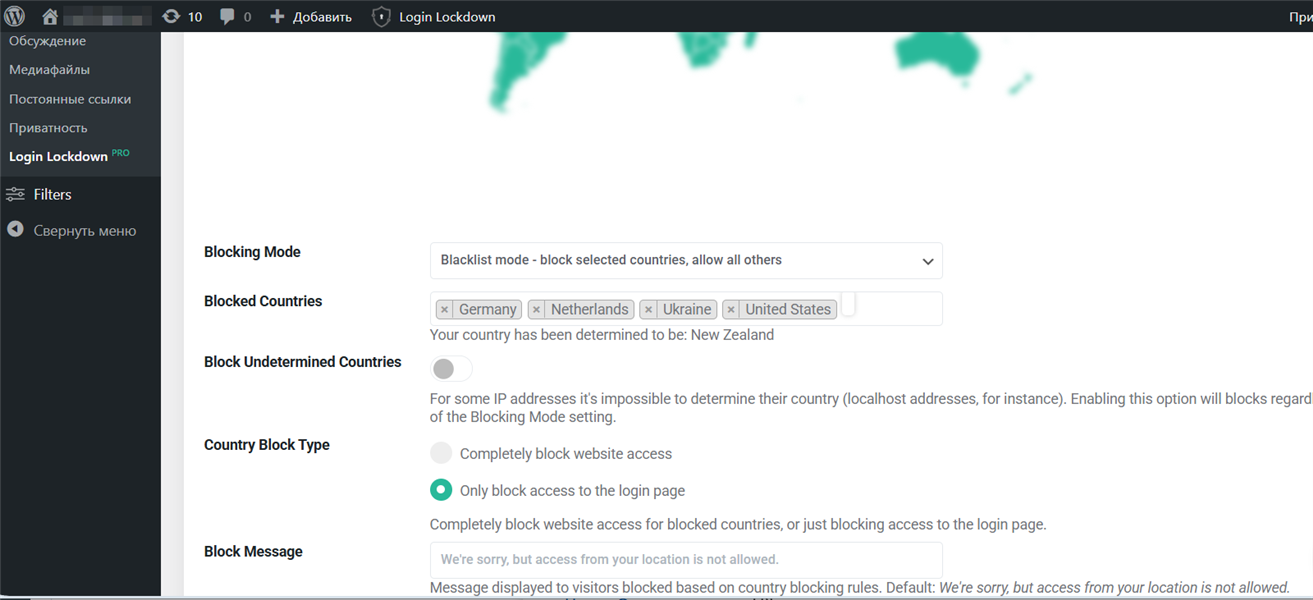The height and width of the screenshot is (600, 1313).
Task: Go to Постоянные ссылки settings
Action: click(x=70, y=99)
